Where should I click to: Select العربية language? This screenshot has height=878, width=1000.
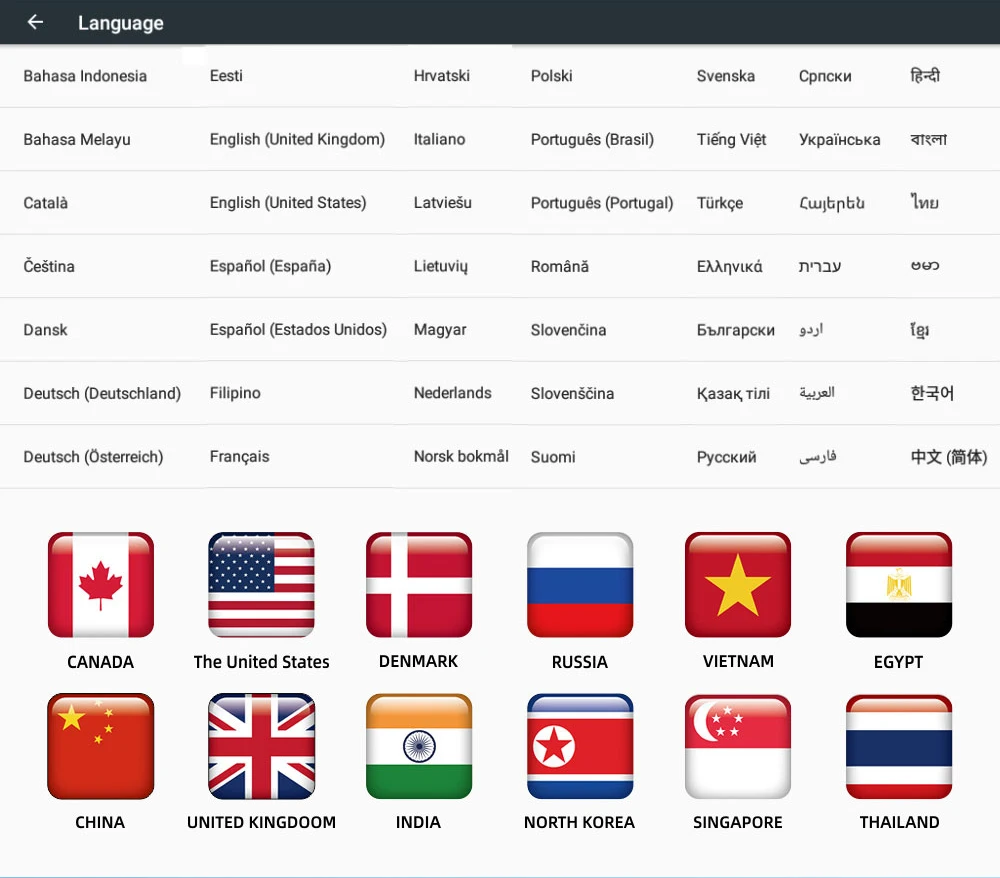(816, 392)
